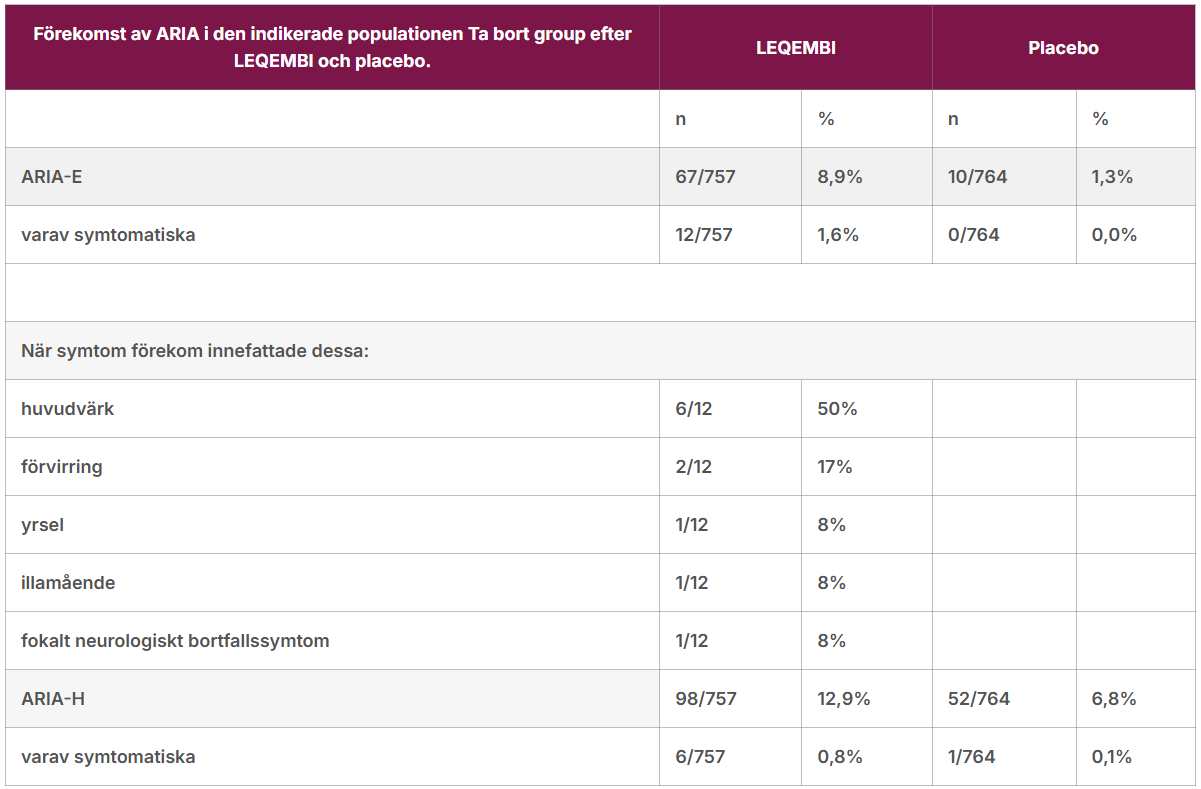
Task: Select the 98/757 cell
Action: click(x=705, y=699)
